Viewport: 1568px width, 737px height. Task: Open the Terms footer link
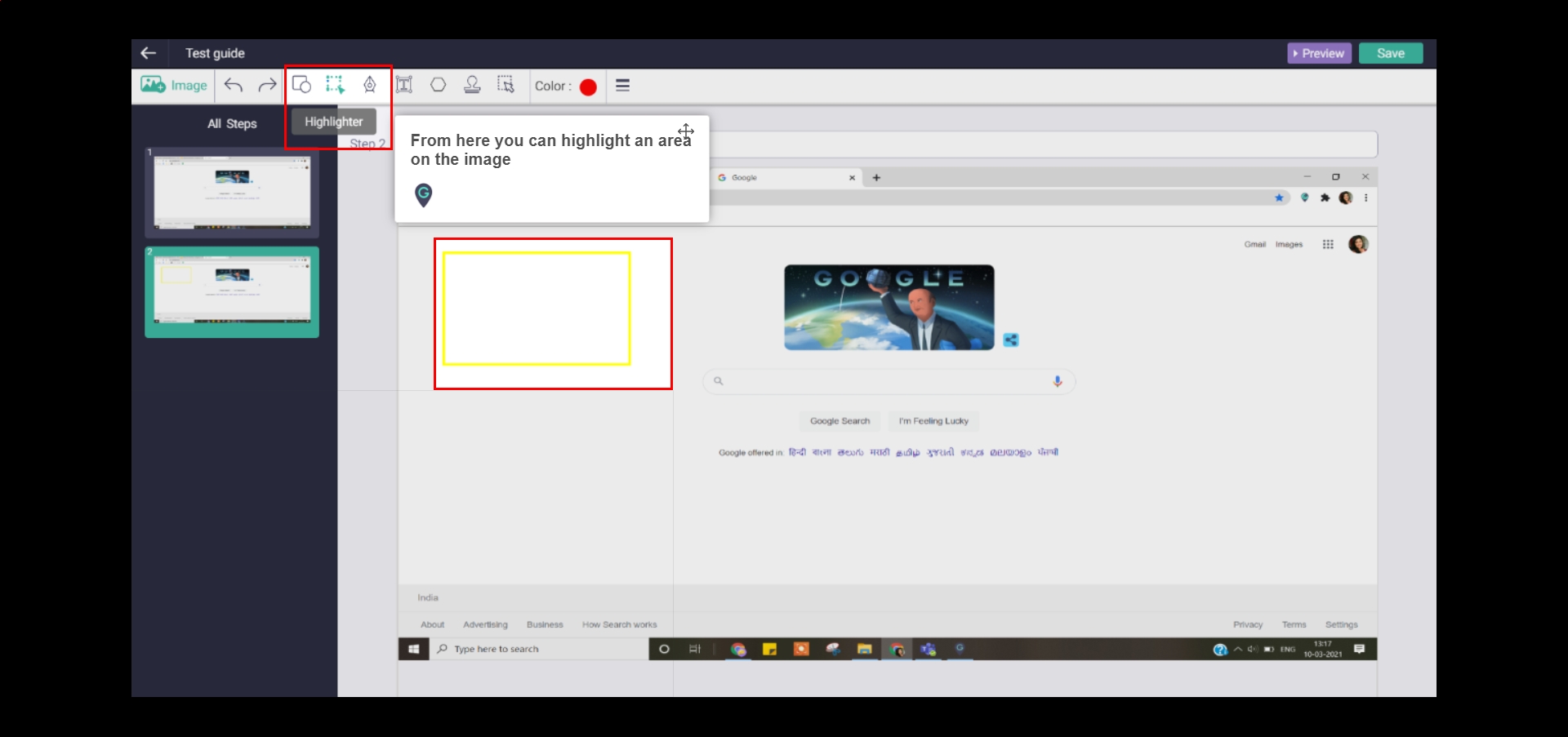(x=1294, y=624)
